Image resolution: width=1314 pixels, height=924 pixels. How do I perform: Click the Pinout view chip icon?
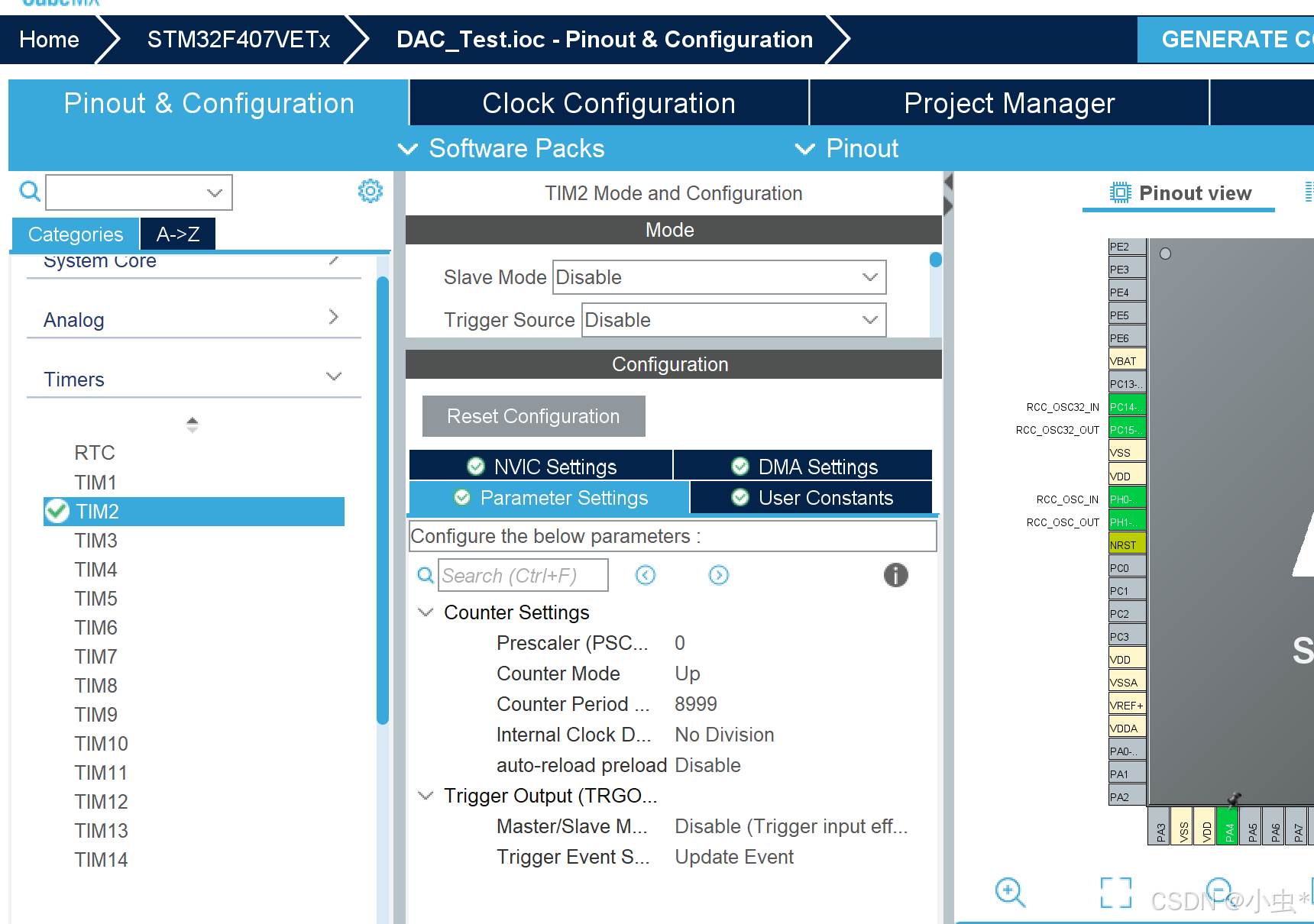1120,192
